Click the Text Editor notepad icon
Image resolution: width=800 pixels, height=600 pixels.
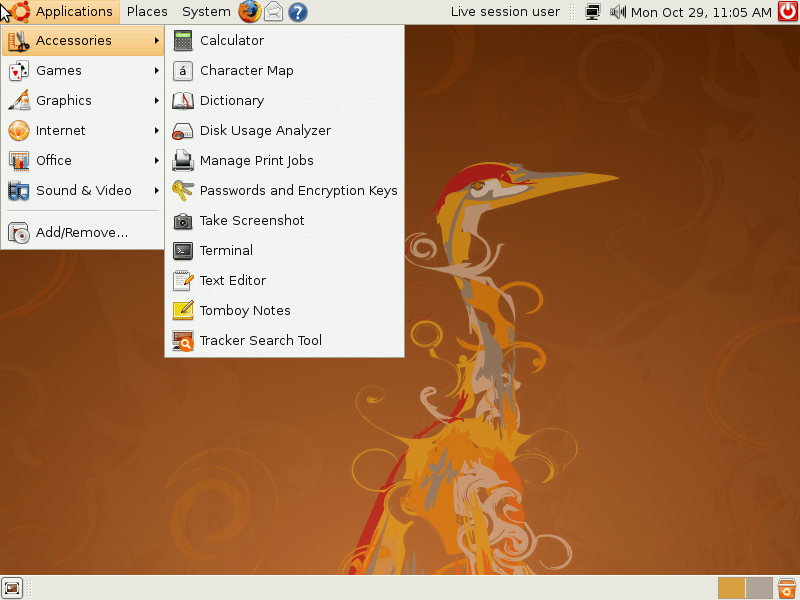pos(183,281)
